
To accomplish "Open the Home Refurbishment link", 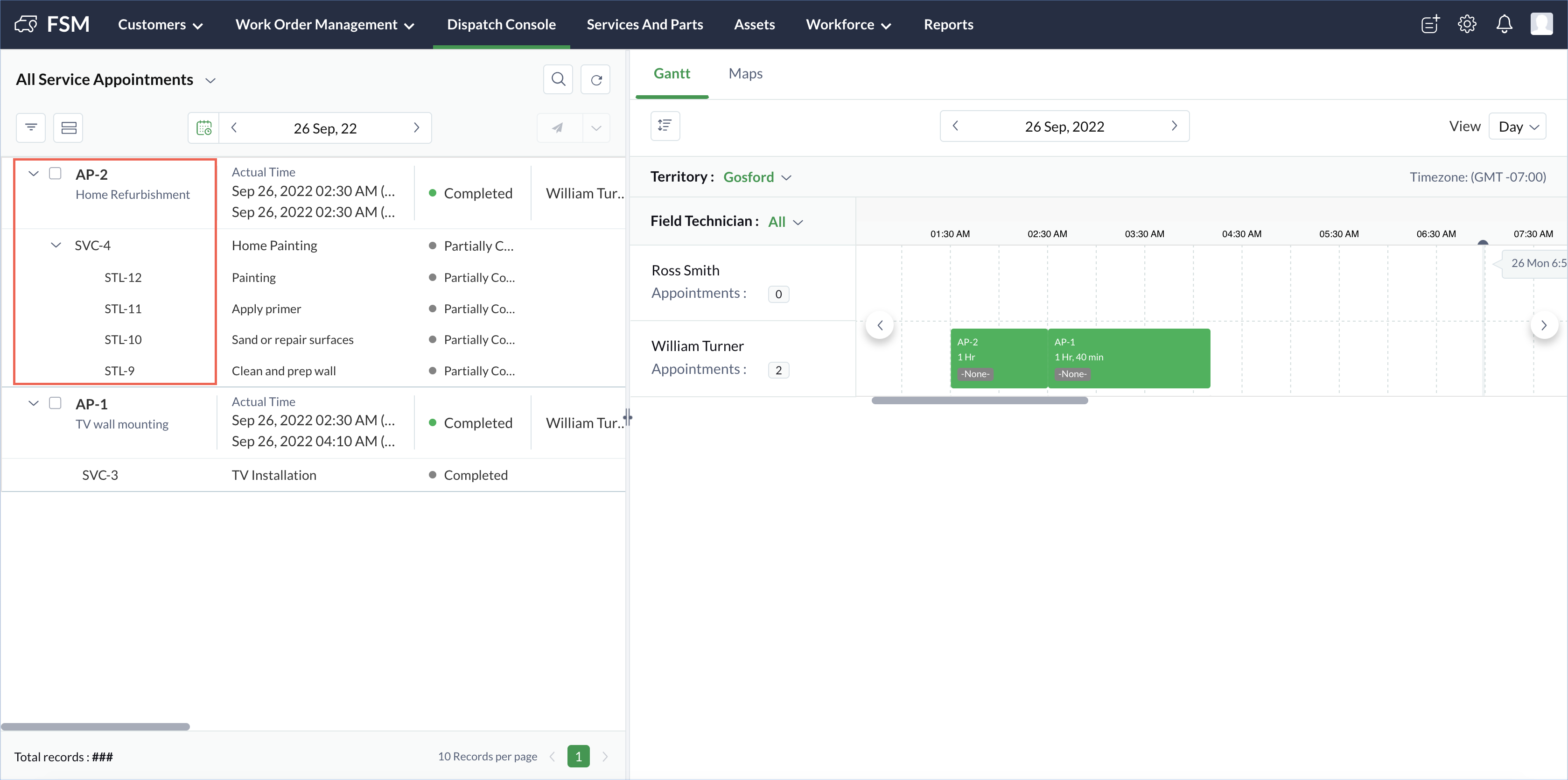I will 132,195.
